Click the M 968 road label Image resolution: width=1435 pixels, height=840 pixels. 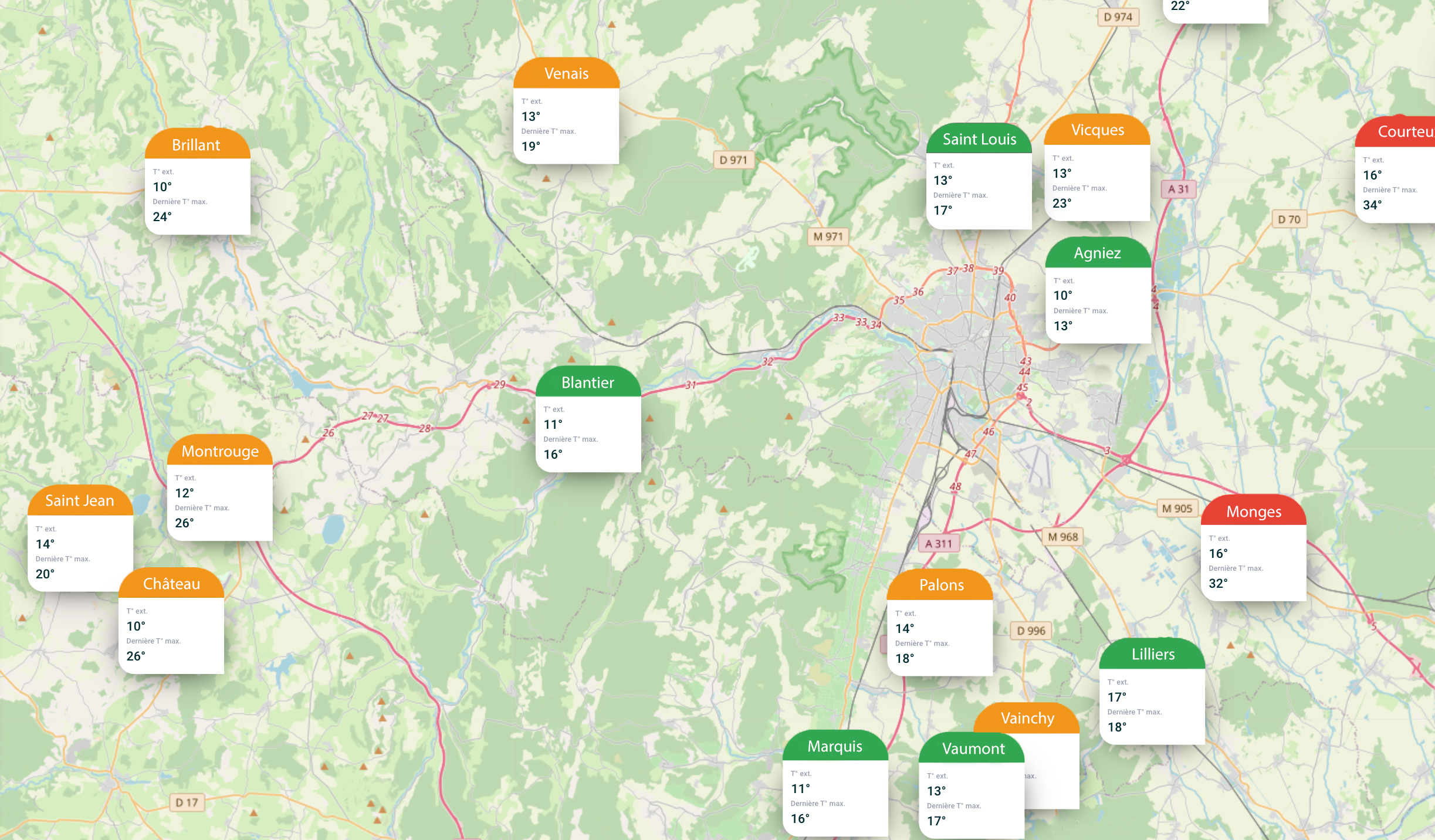(1063, 537)
